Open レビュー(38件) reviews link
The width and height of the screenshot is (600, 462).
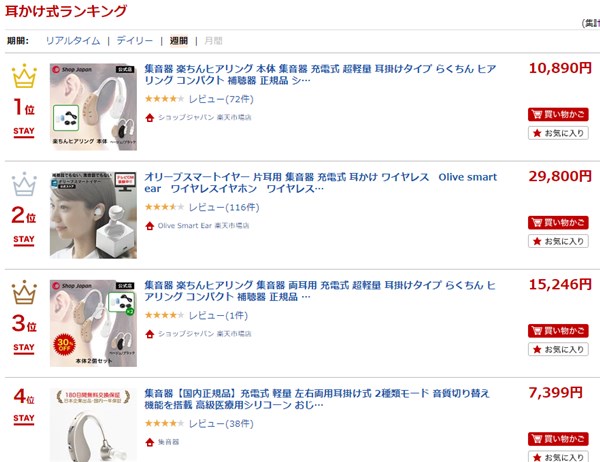[x=221, y=424]
